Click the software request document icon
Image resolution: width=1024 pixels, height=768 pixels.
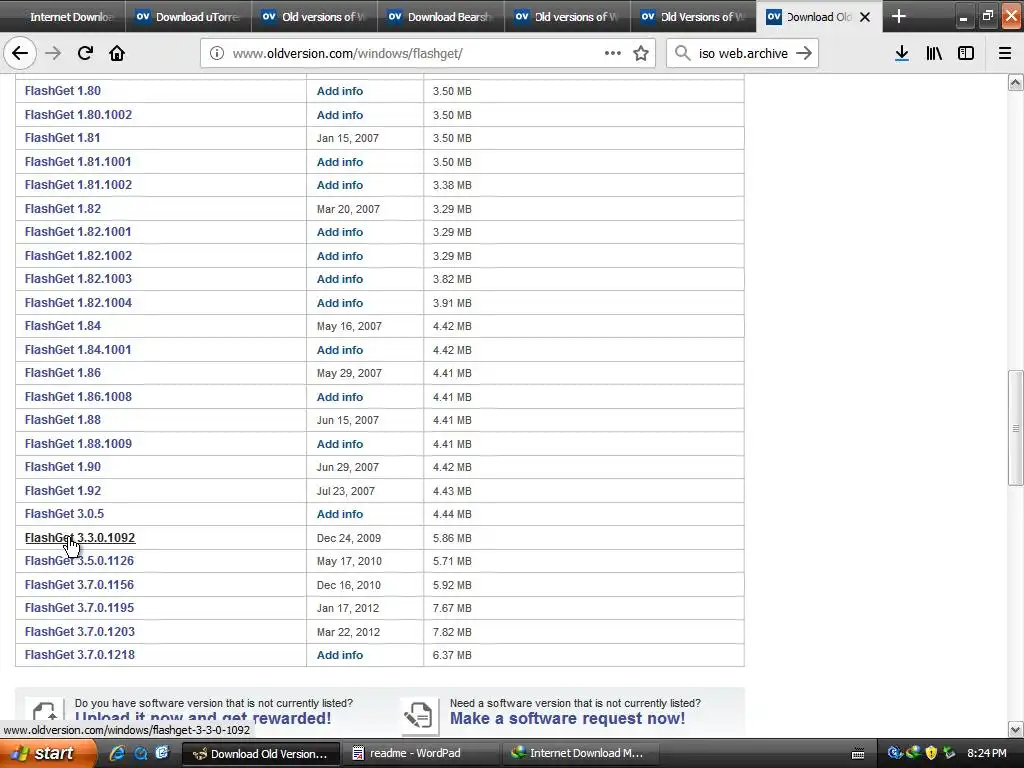pyautogui.click(x=418, y=716)
